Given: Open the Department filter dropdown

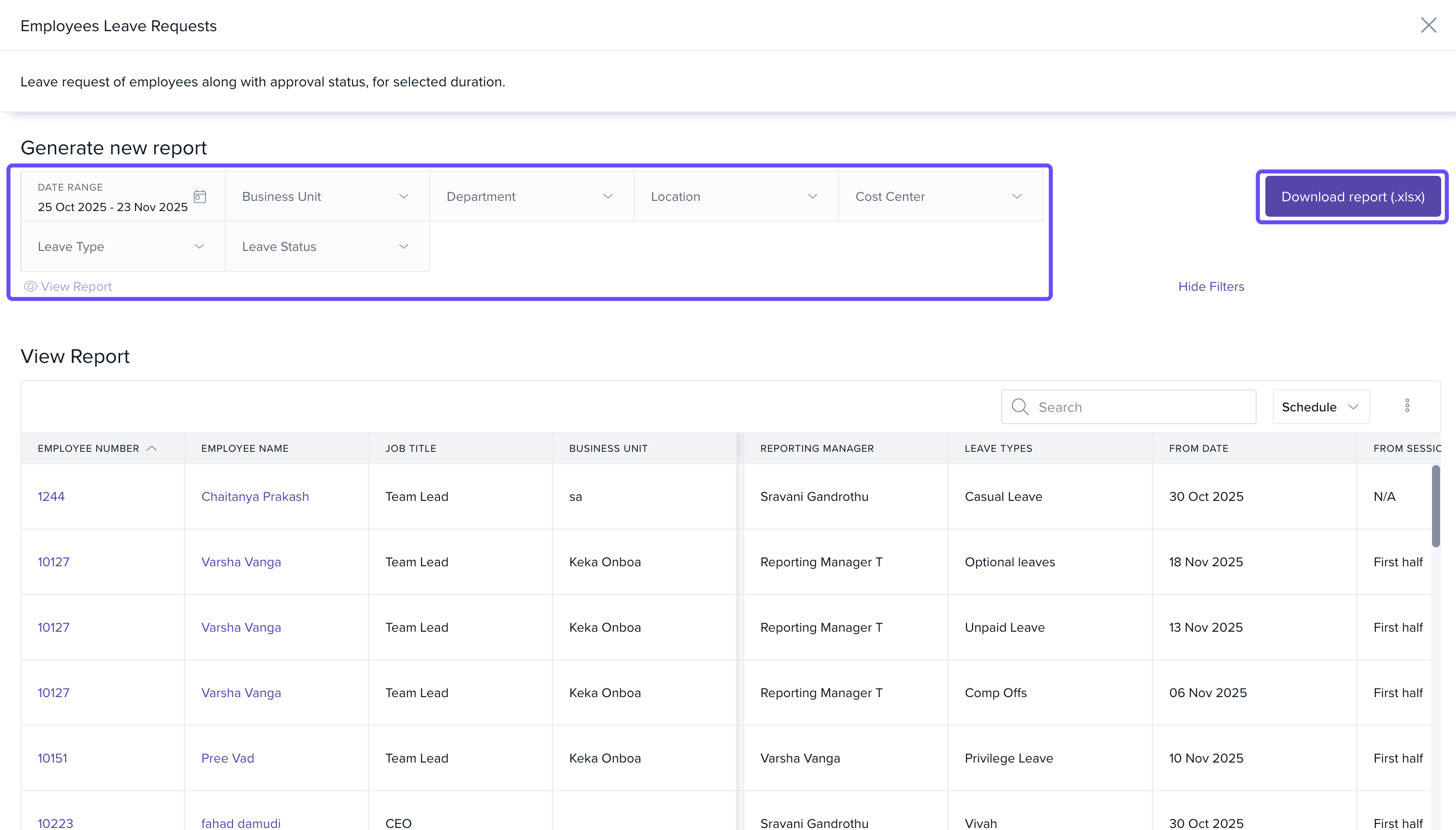Looking at the screenshot, I should coord(531,197).
